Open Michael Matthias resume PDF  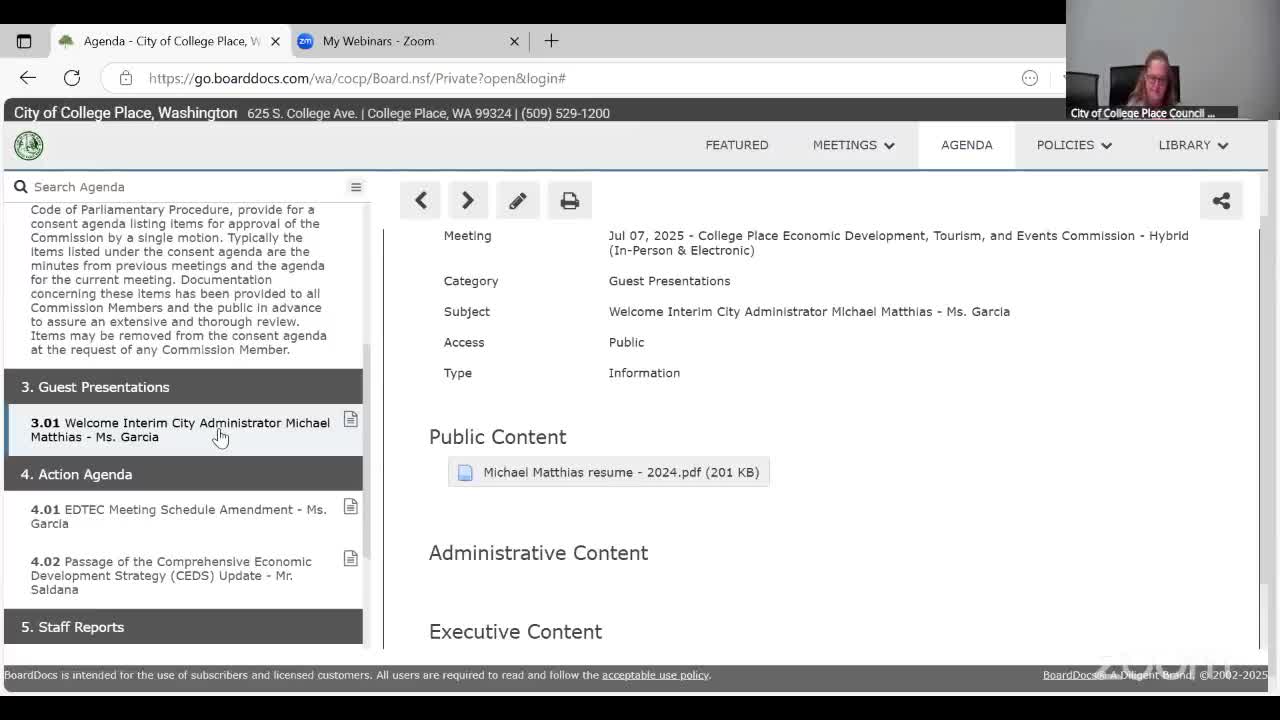609,472
